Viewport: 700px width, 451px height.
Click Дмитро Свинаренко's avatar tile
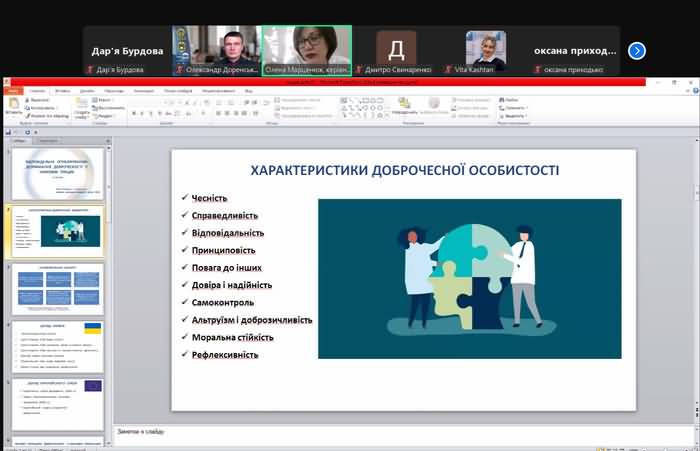pyautogui.click(x=397, y=48)
